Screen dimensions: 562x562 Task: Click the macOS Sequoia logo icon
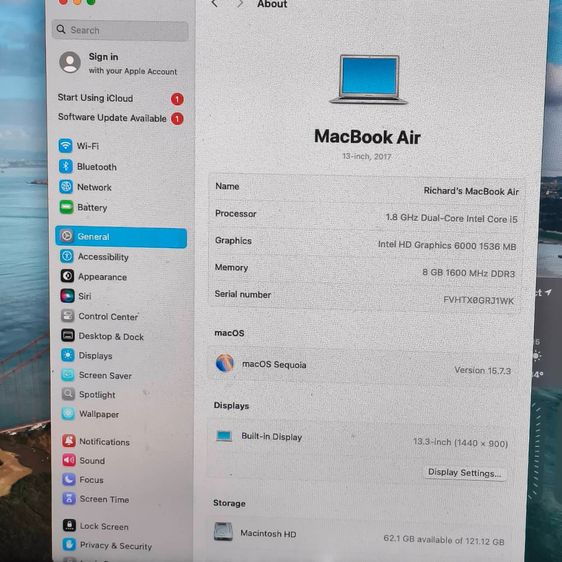pos(225,363)
